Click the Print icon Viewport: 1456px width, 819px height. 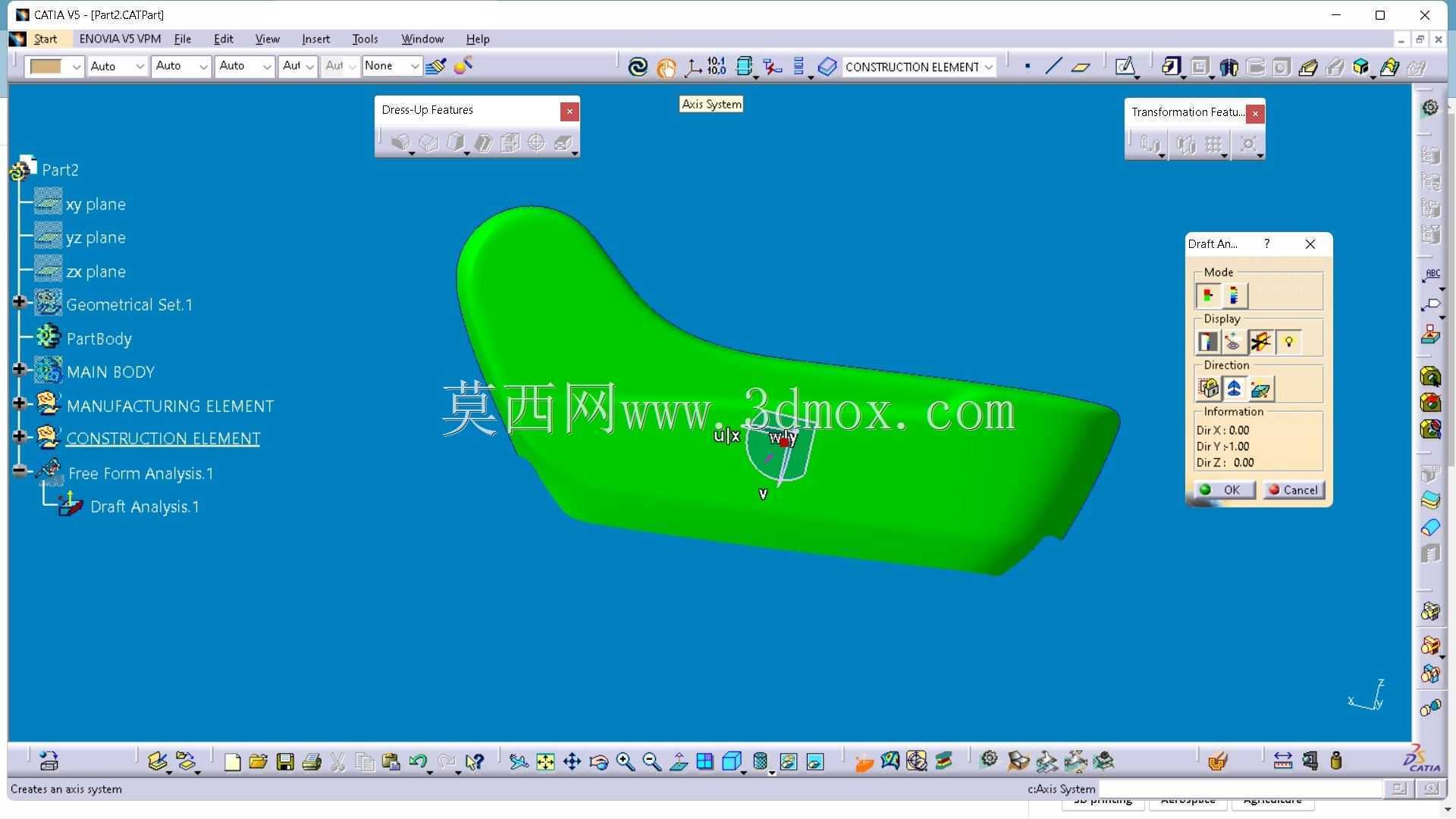(312, 761)
